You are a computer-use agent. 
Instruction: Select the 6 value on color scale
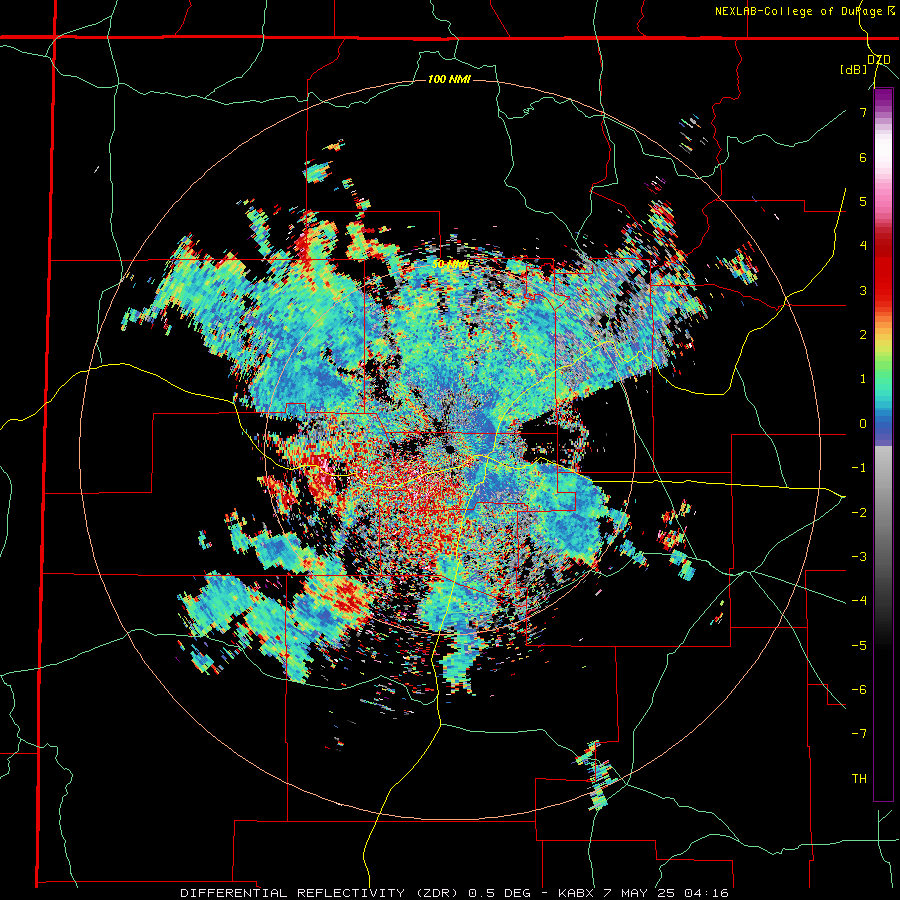click(863, 157)
